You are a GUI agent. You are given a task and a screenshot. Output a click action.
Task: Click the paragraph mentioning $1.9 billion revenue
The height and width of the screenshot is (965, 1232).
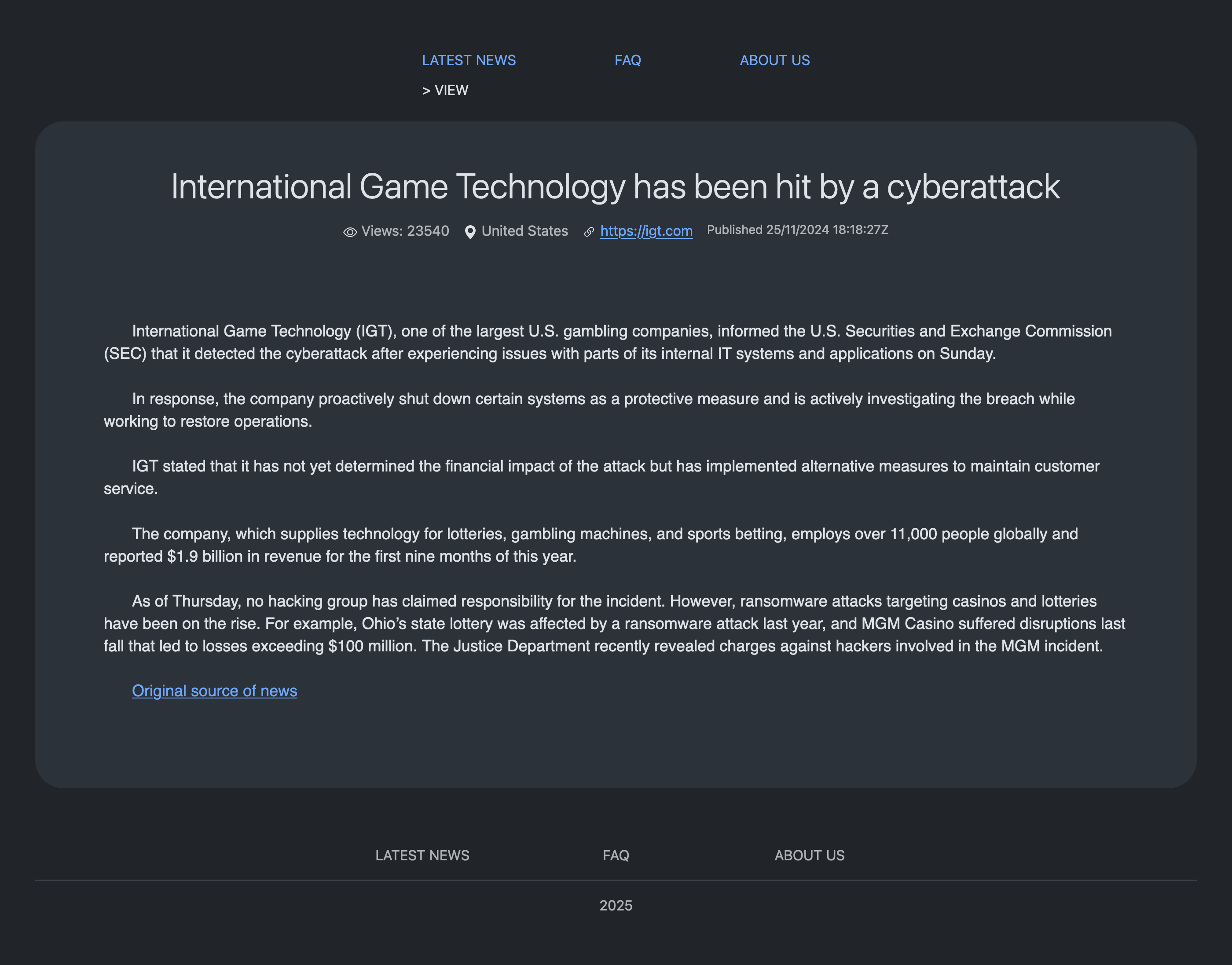pyautogui.click(x=590, y=545)
